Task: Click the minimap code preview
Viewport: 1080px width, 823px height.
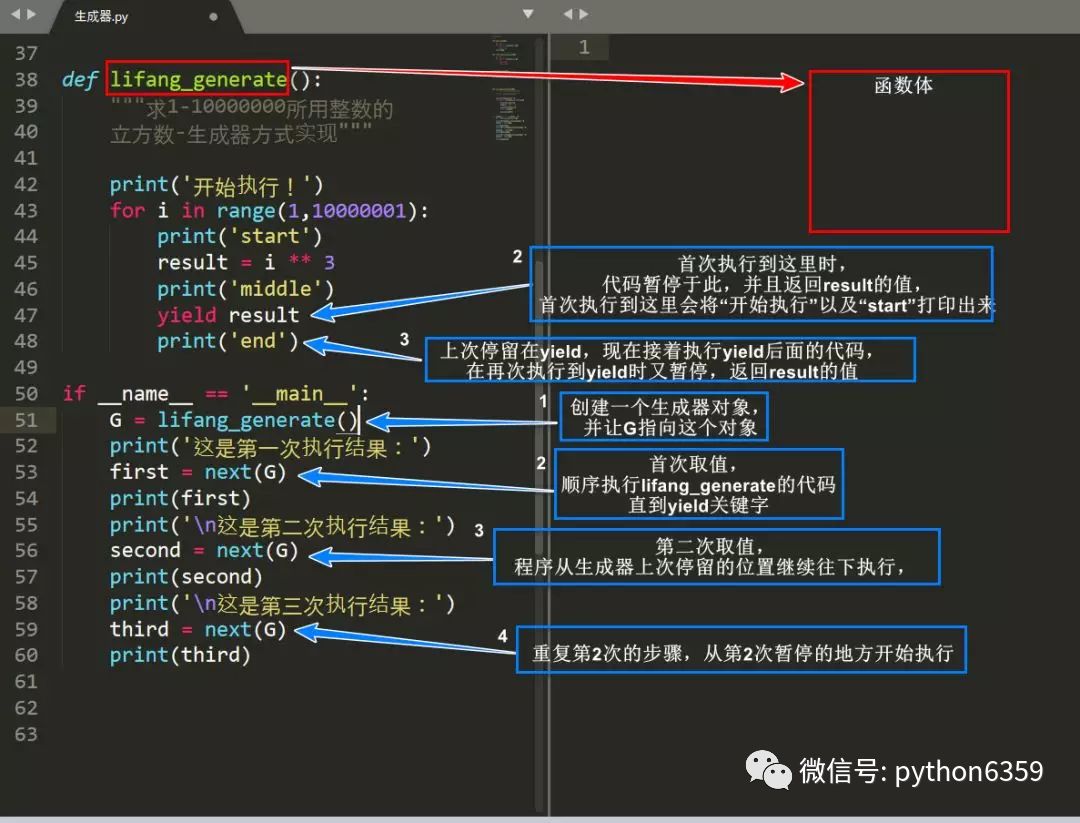Action: [510, 90]
